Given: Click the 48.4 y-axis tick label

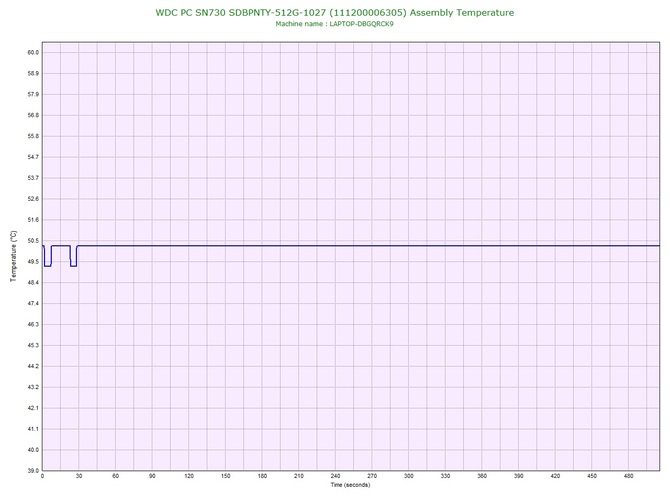Looking at the screenshot, I should (x=33, y=283).
